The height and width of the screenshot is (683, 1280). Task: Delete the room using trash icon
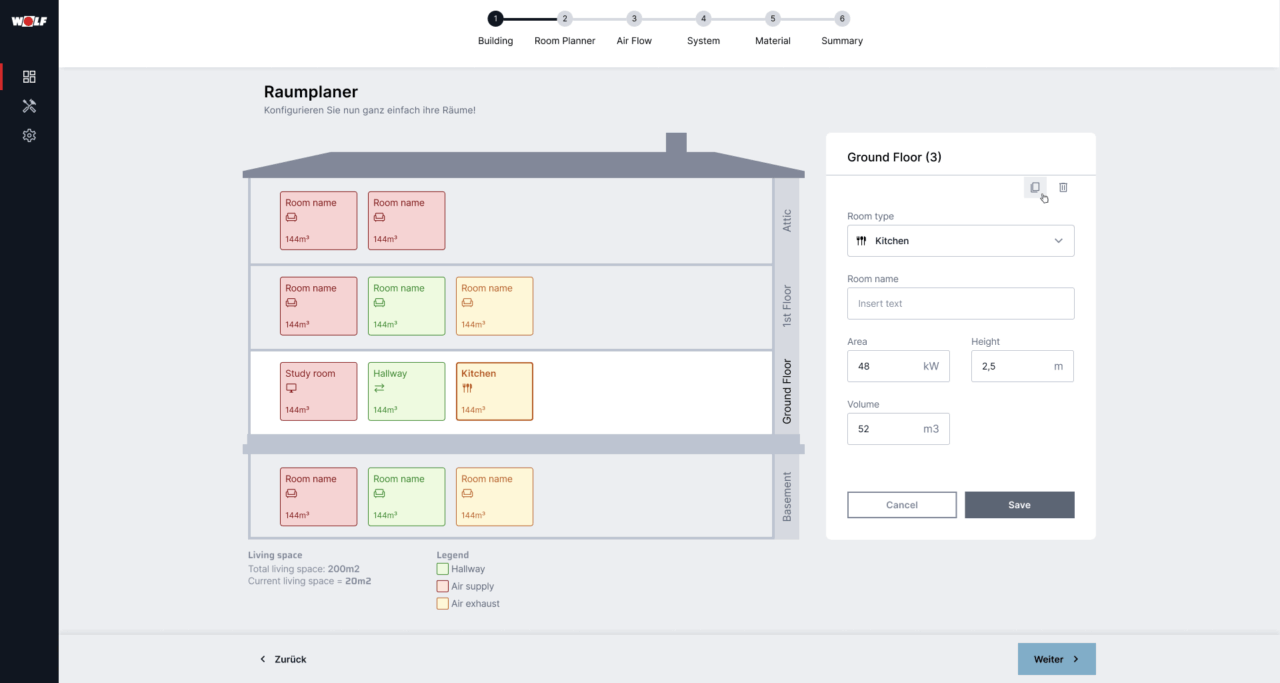1063,187
